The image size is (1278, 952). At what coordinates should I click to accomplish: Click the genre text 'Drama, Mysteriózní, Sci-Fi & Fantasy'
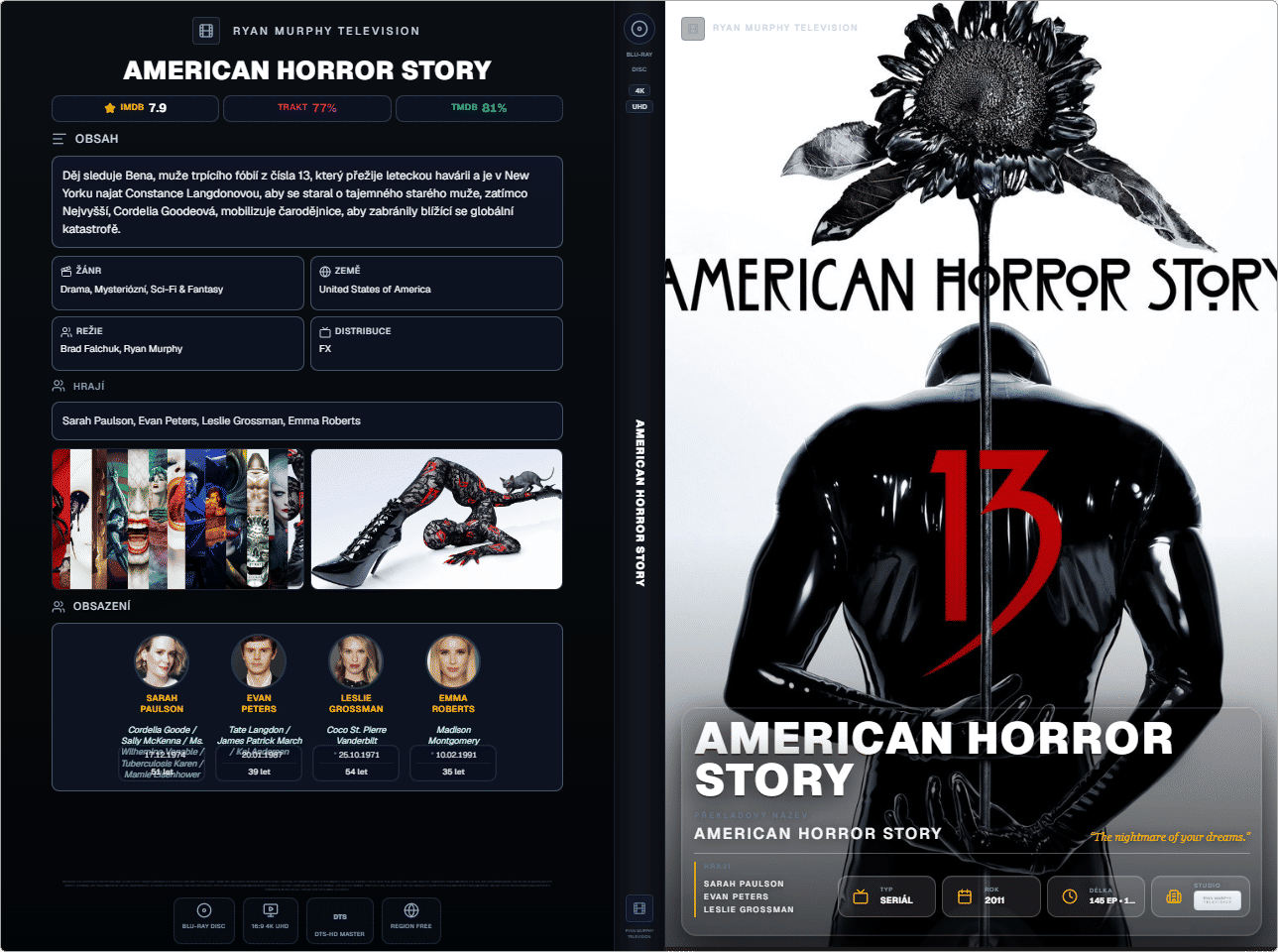142,290
